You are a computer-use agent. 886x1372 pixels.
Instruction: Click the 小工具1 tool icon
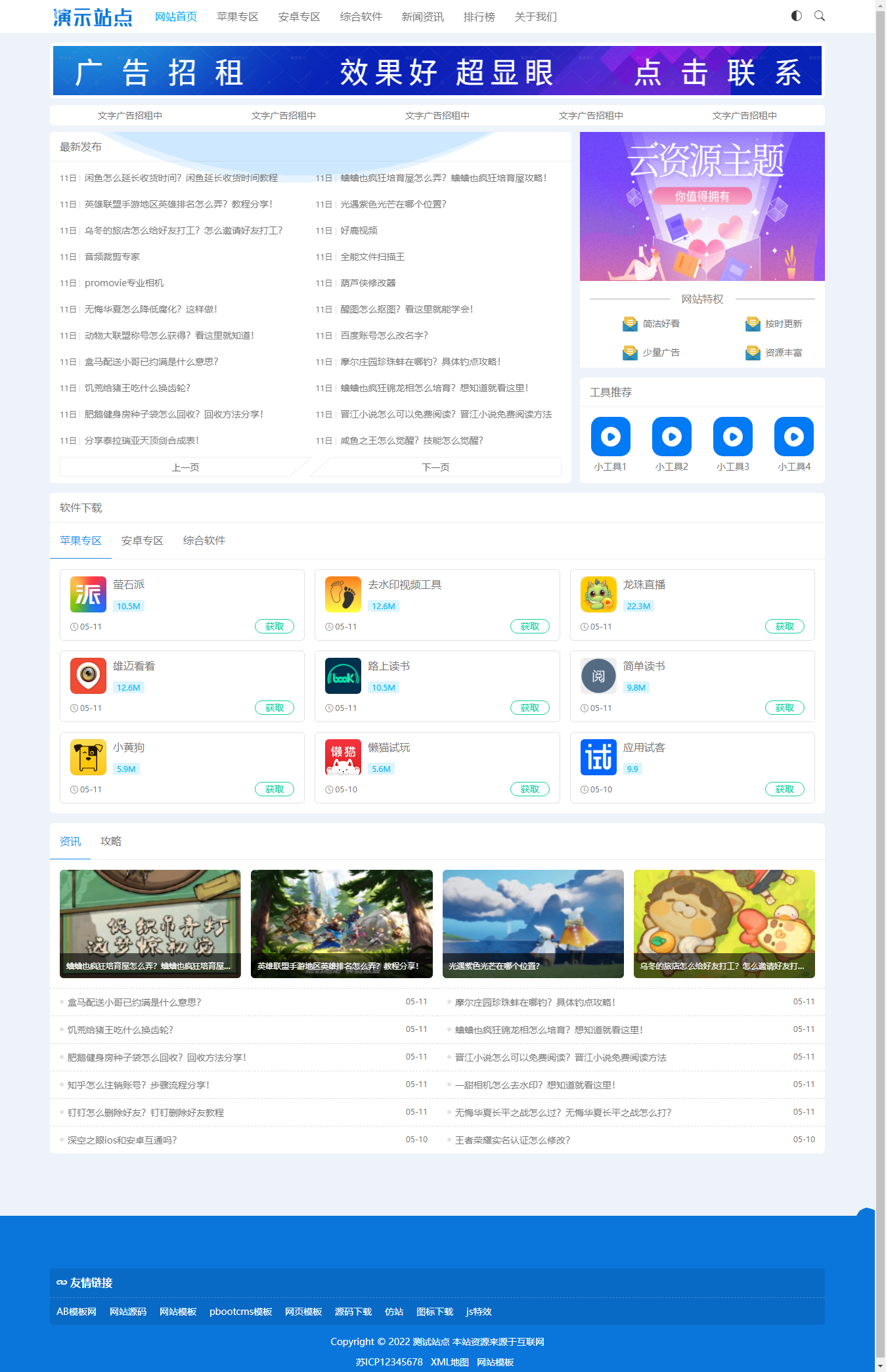(610, 437)
